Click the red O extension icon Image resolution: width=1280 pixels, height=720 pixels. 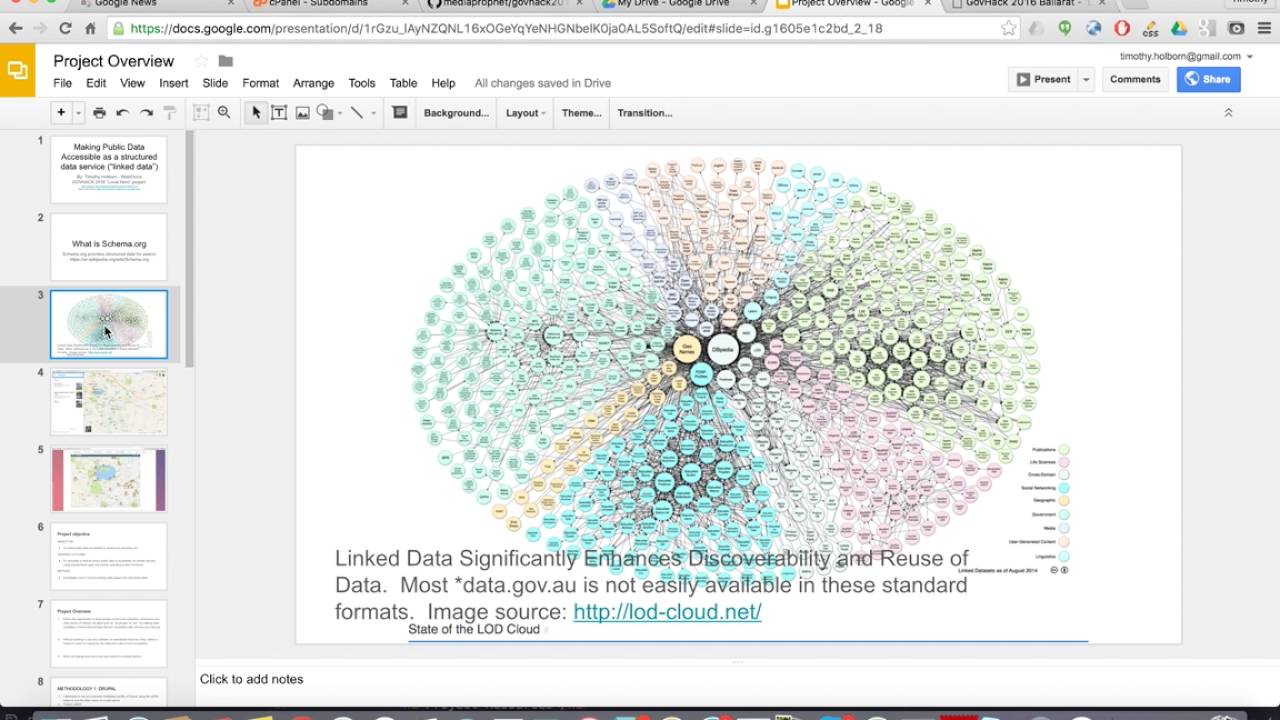point(1122,29)
